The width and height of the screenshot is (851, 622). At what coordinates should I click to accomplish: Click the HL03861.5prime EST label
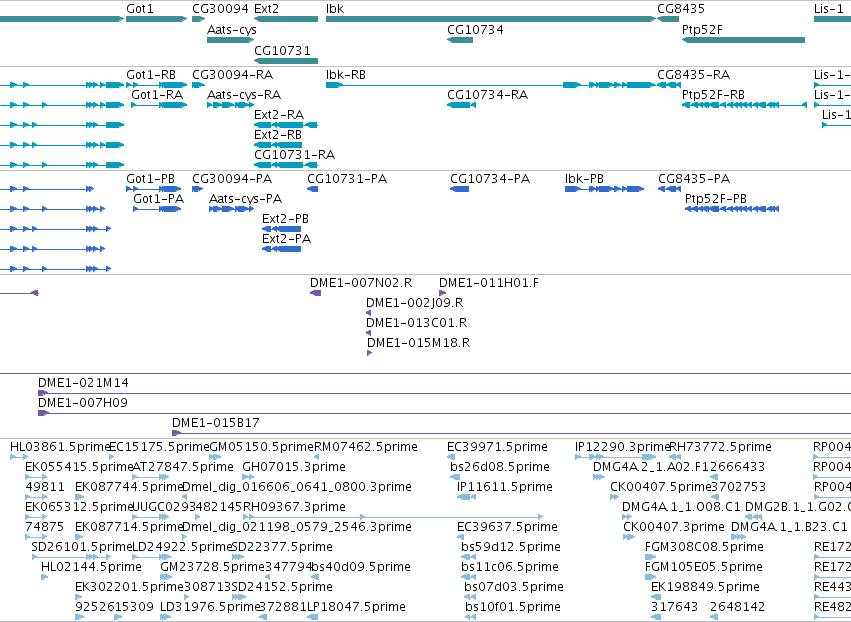click(x=60, y=447)
